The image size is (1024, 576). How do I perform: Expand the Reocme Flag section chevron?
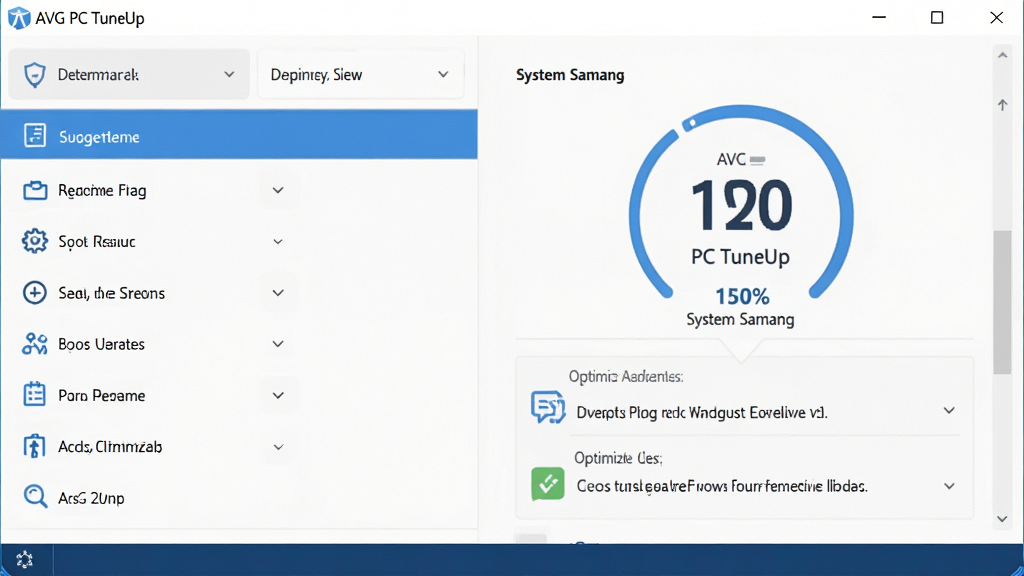pyautogui.click(x=278, y=190)
